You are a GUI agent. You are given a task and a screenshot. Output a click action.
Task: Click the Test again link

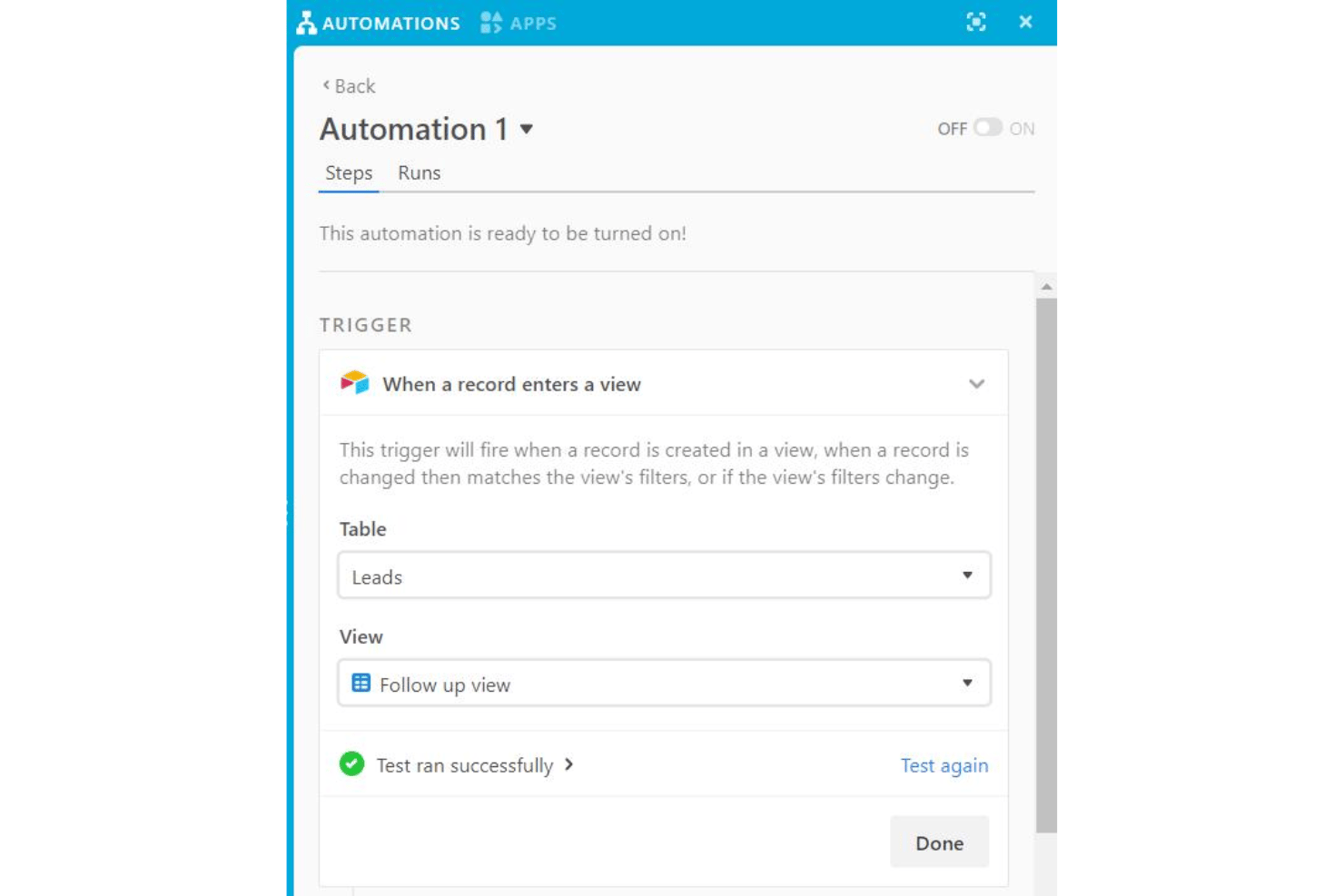(x=944, y=765)
